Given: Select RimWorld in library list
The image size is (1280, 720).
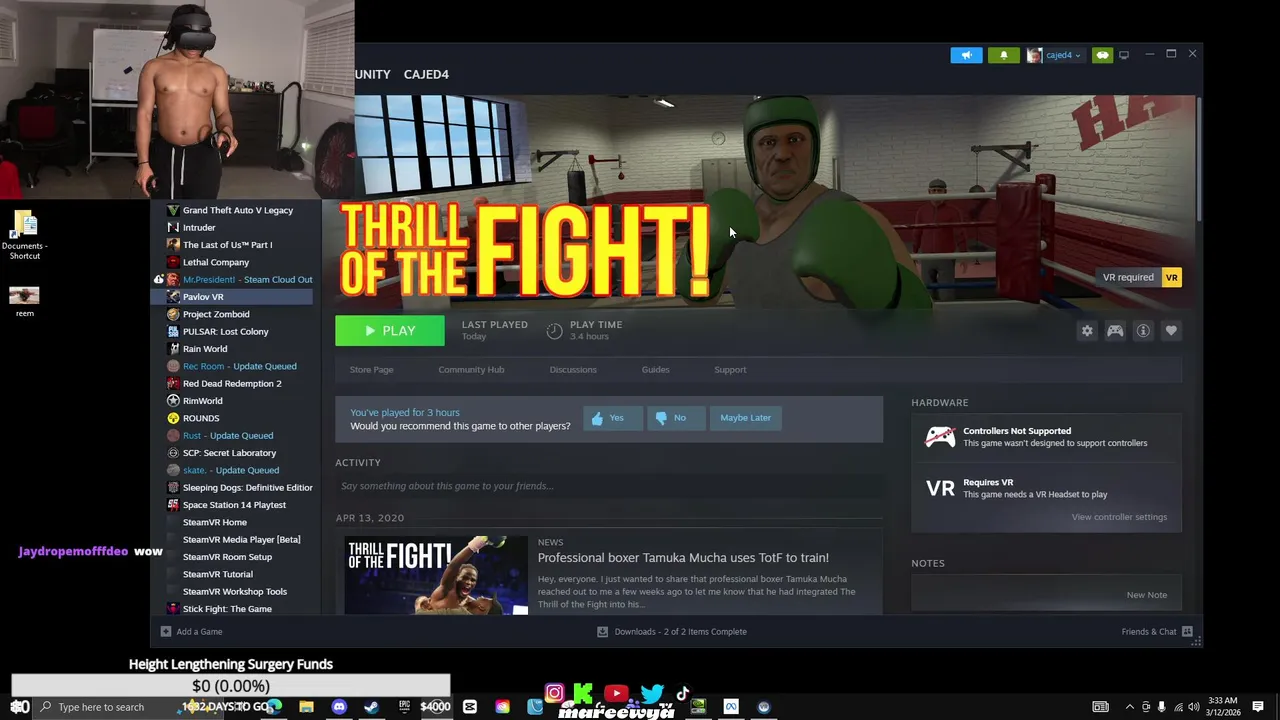Looking at the screenshot, I should tap(203, 401).
